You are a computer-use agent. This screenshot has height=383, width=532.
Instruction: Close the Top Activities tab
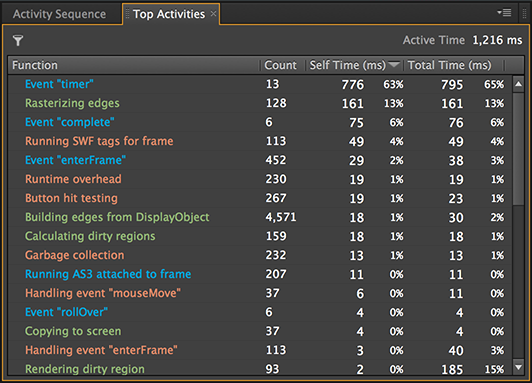213,14
